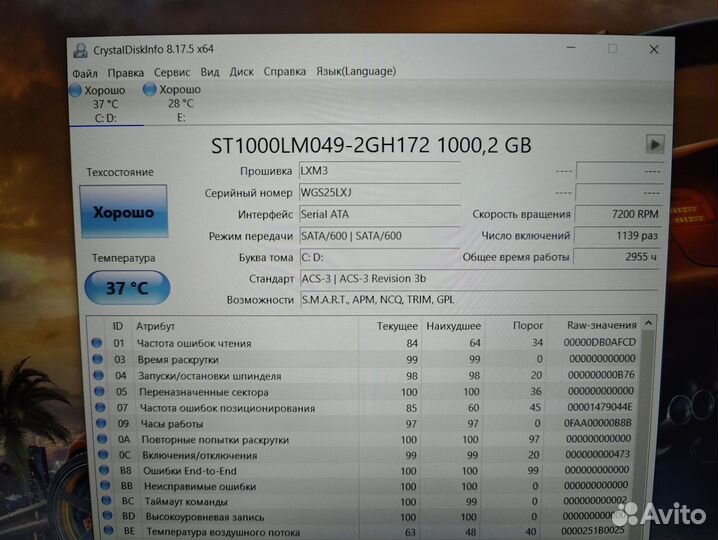
Task: Click the scroll up arrow of attribute list
Action: 648,323
